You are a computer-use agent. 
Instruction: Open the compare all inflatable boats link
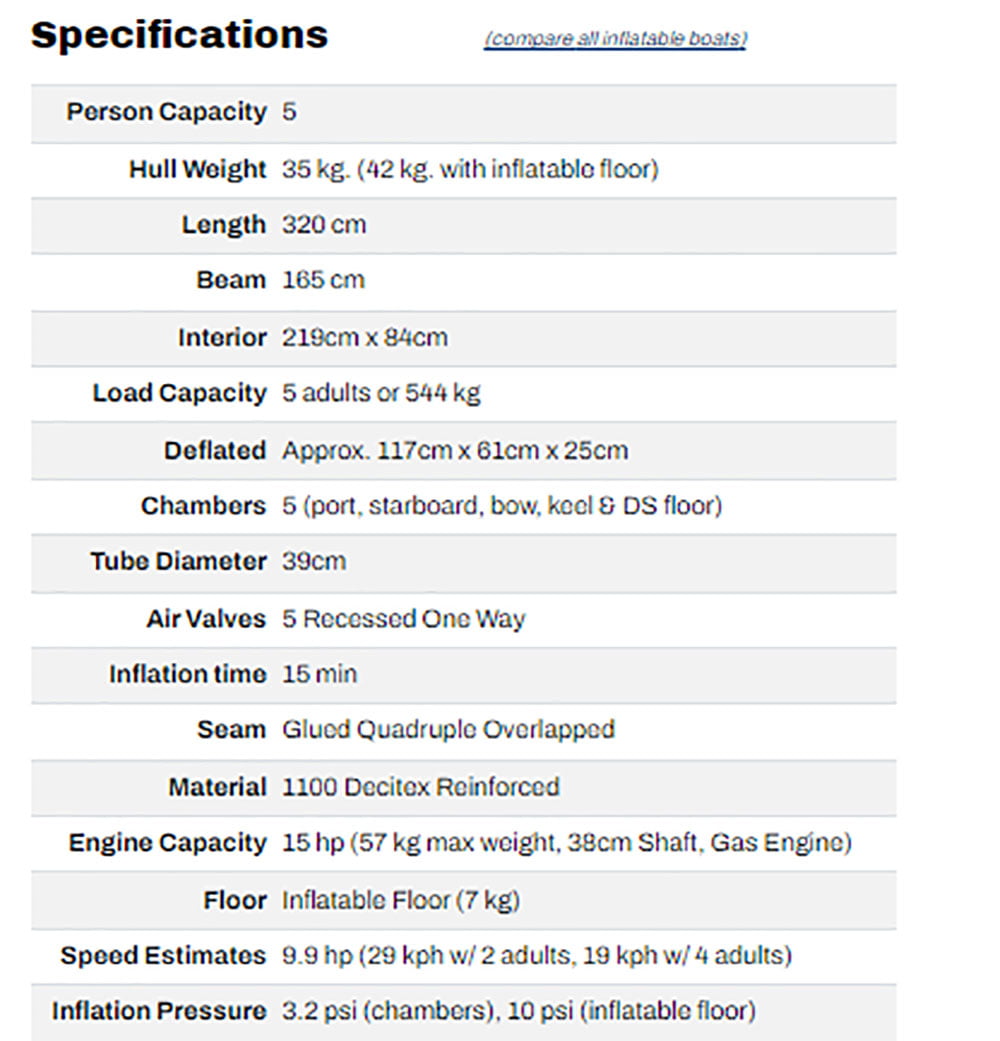pos(615,39)
